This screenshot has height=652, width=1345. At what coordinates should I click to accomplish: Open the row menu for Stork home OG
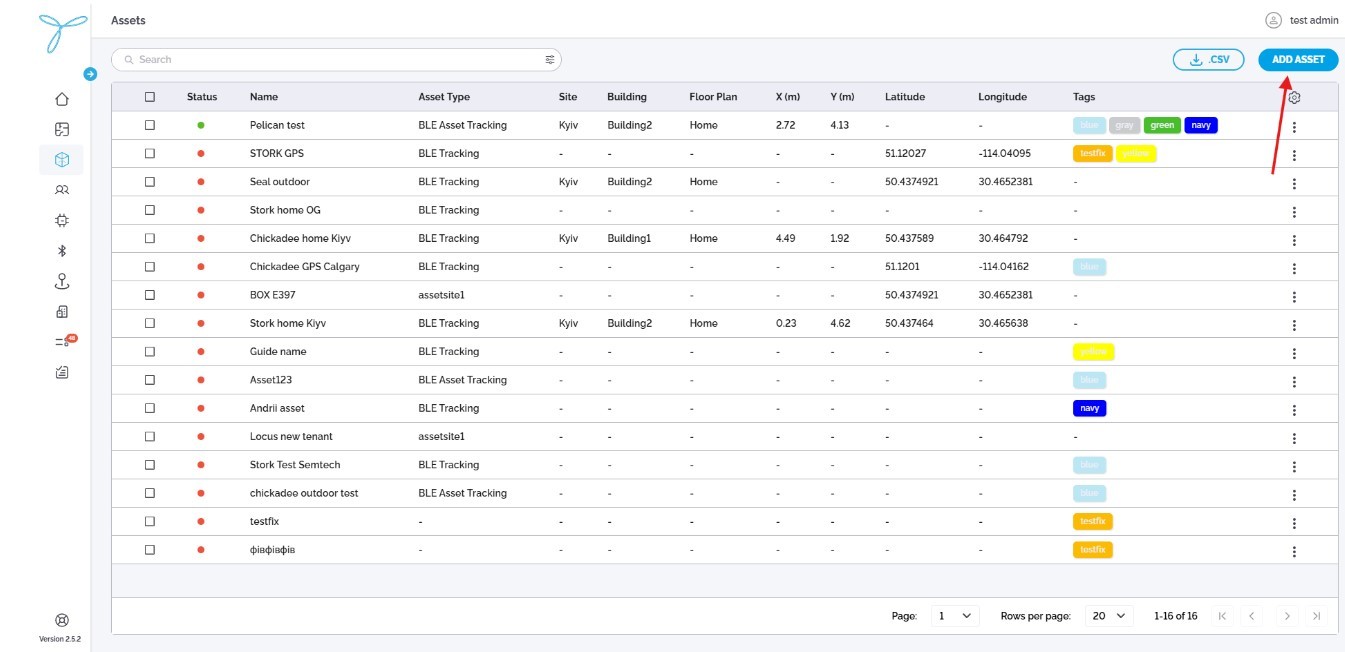(1294, 212)
